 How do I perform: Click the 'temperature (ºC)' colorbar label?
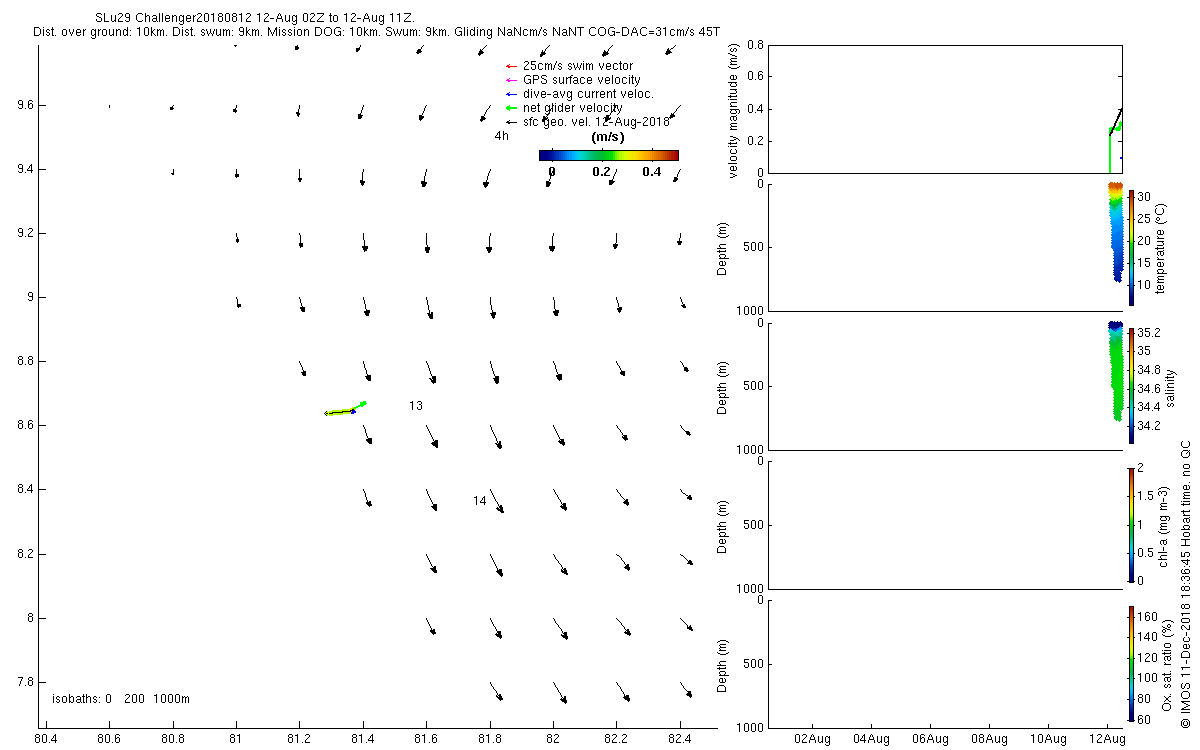[x=1162, y=247]
